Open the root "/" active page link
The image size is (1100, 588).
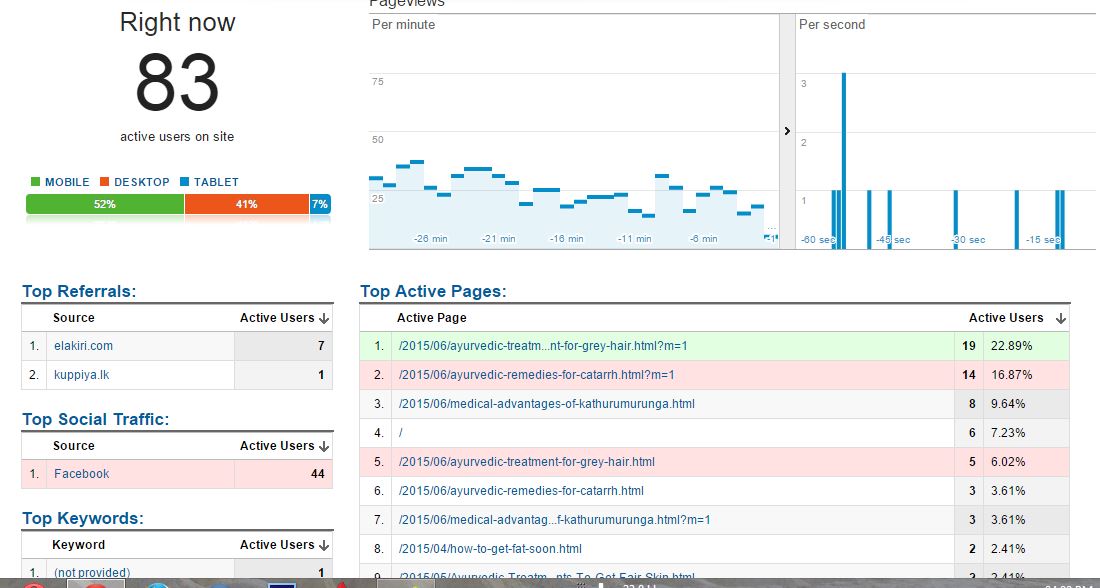401,433
